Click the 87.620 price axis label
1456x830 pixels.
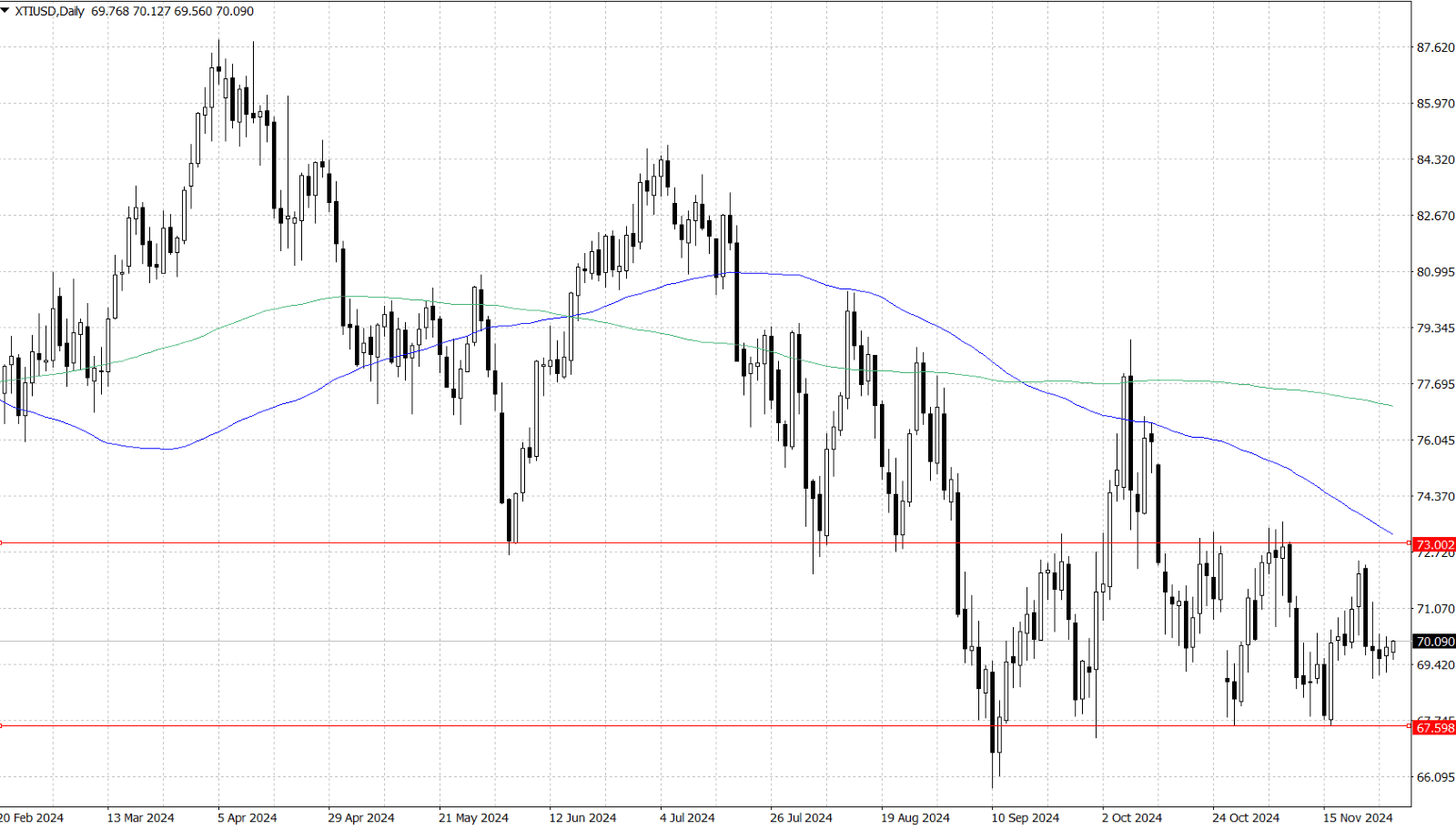pyautogui.click(x=1436, y=47)
